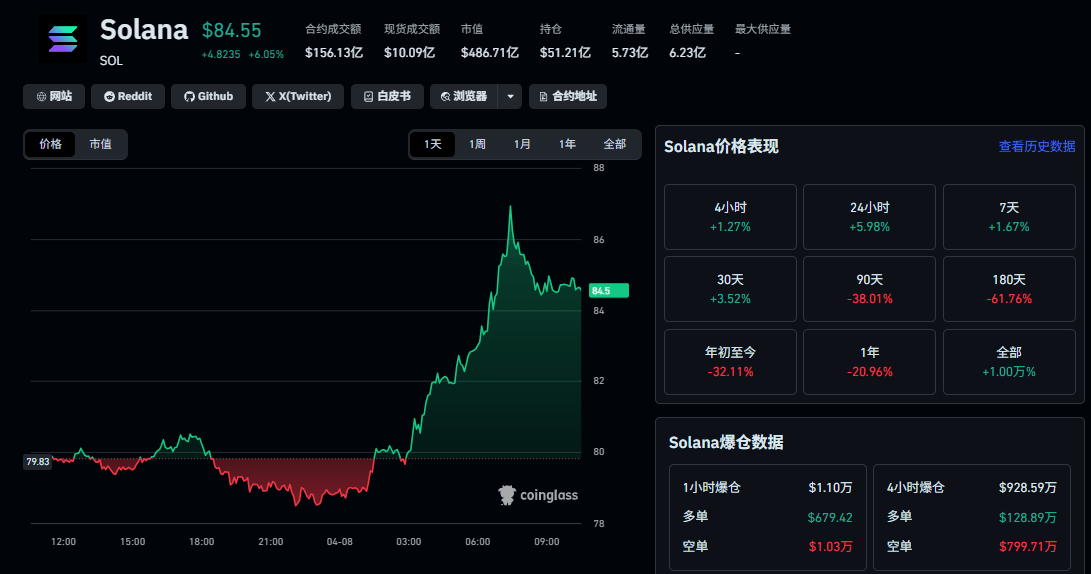Open the Github repository button

pos(208,97)
